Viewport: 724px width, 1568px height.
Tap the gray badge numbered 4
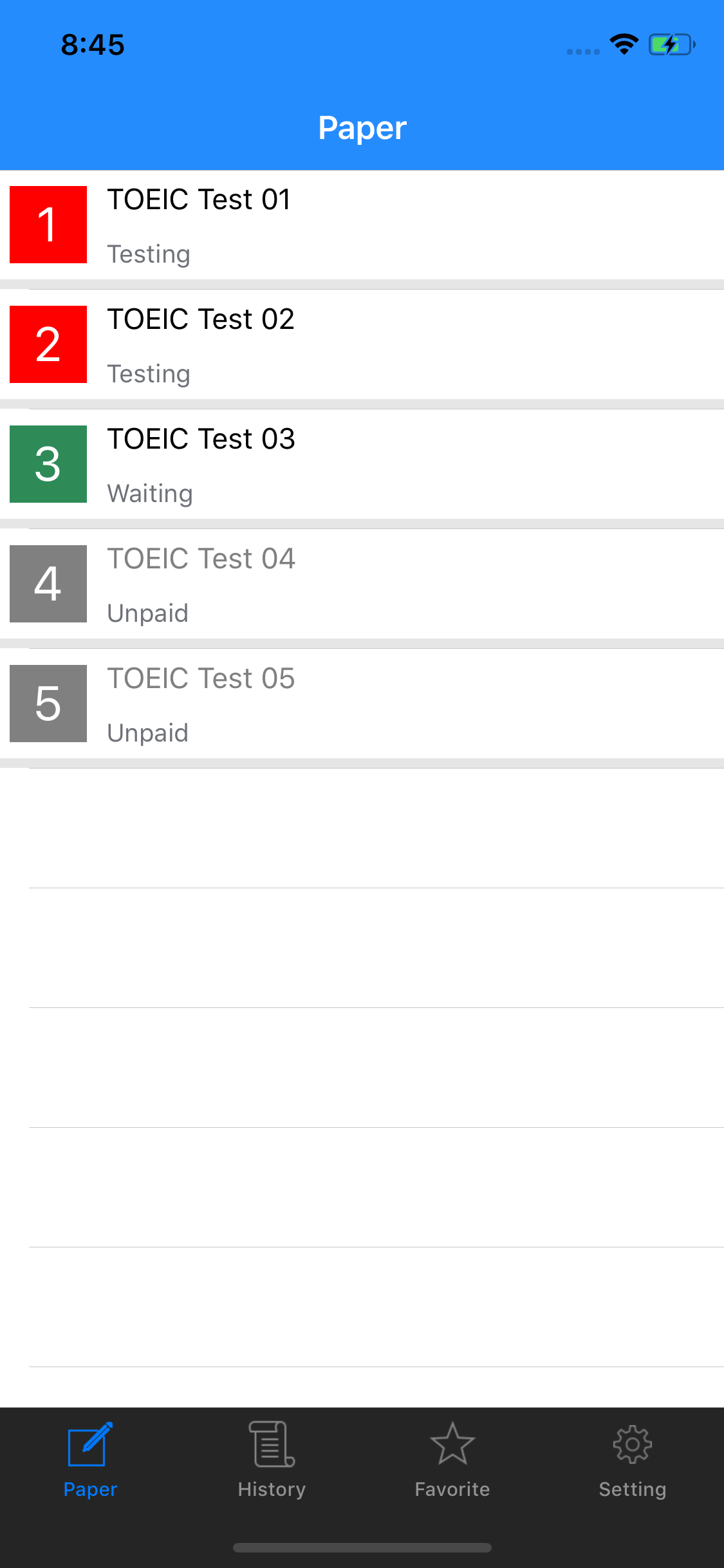(x=48, y=584)
